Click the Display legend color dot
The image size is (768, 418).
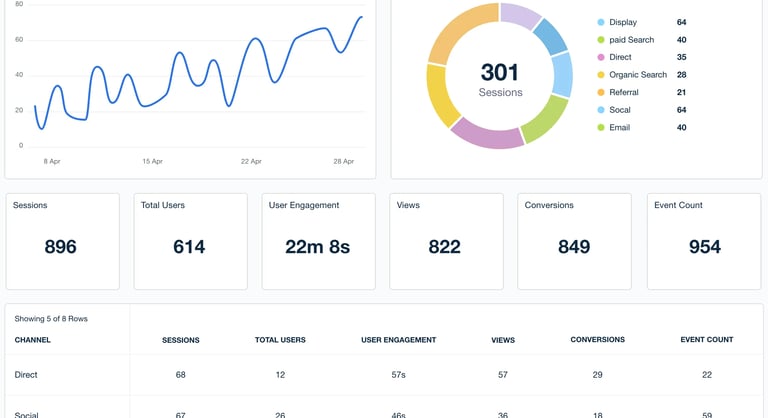pos(600,22)
